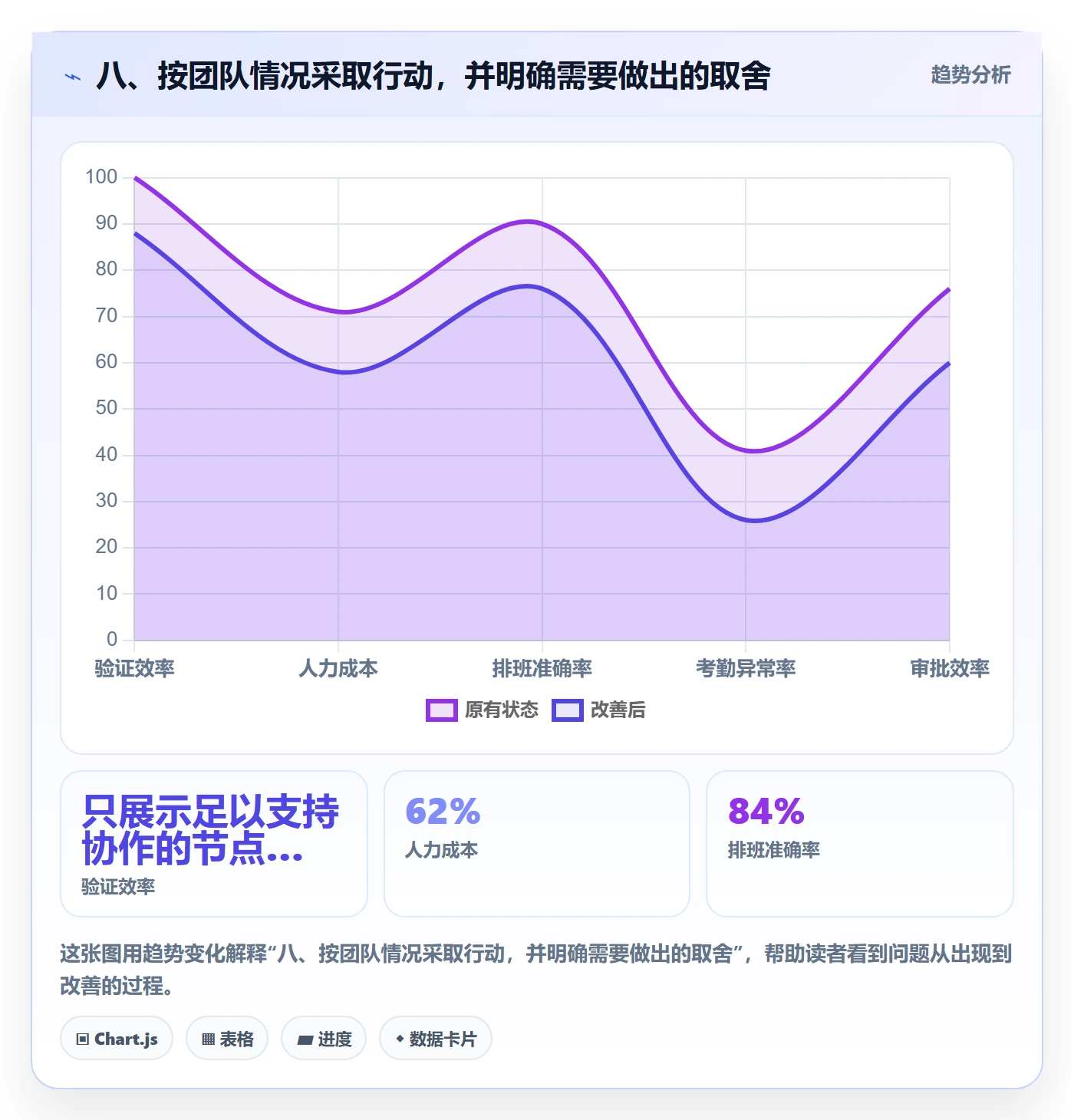The height and width of the screenshot is (1120, 1074).
Task: Click the y-axis value 100
Action: [101, 177]
